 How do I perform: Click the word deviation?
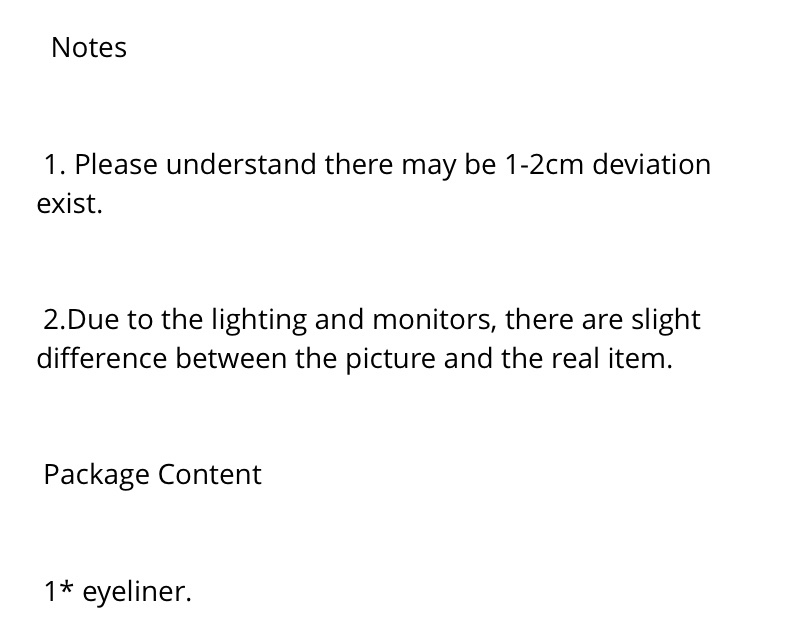(651, 165)
